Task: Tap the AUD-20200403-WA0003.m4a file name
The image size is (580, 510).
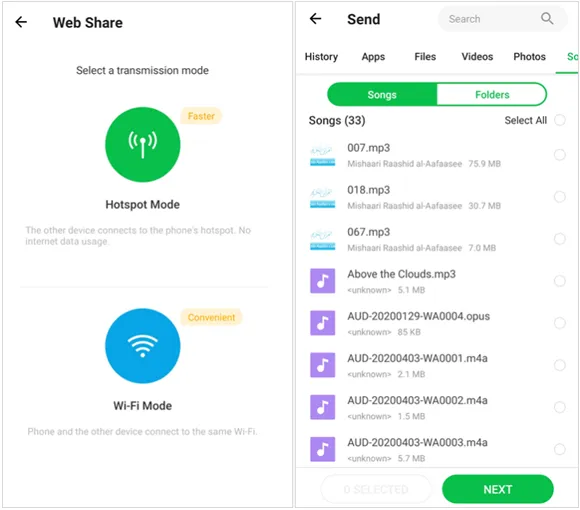Action: tap(417, 443)
